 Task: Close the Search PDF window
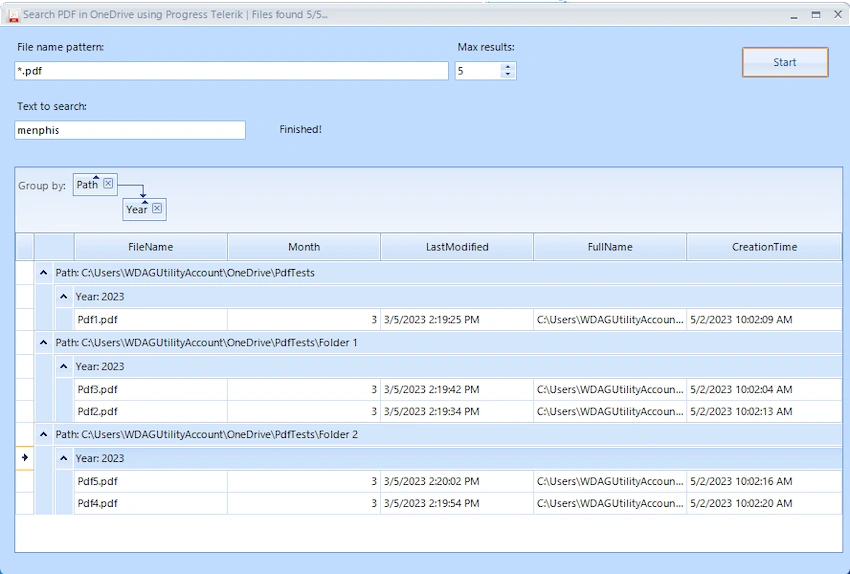point(838,15)
